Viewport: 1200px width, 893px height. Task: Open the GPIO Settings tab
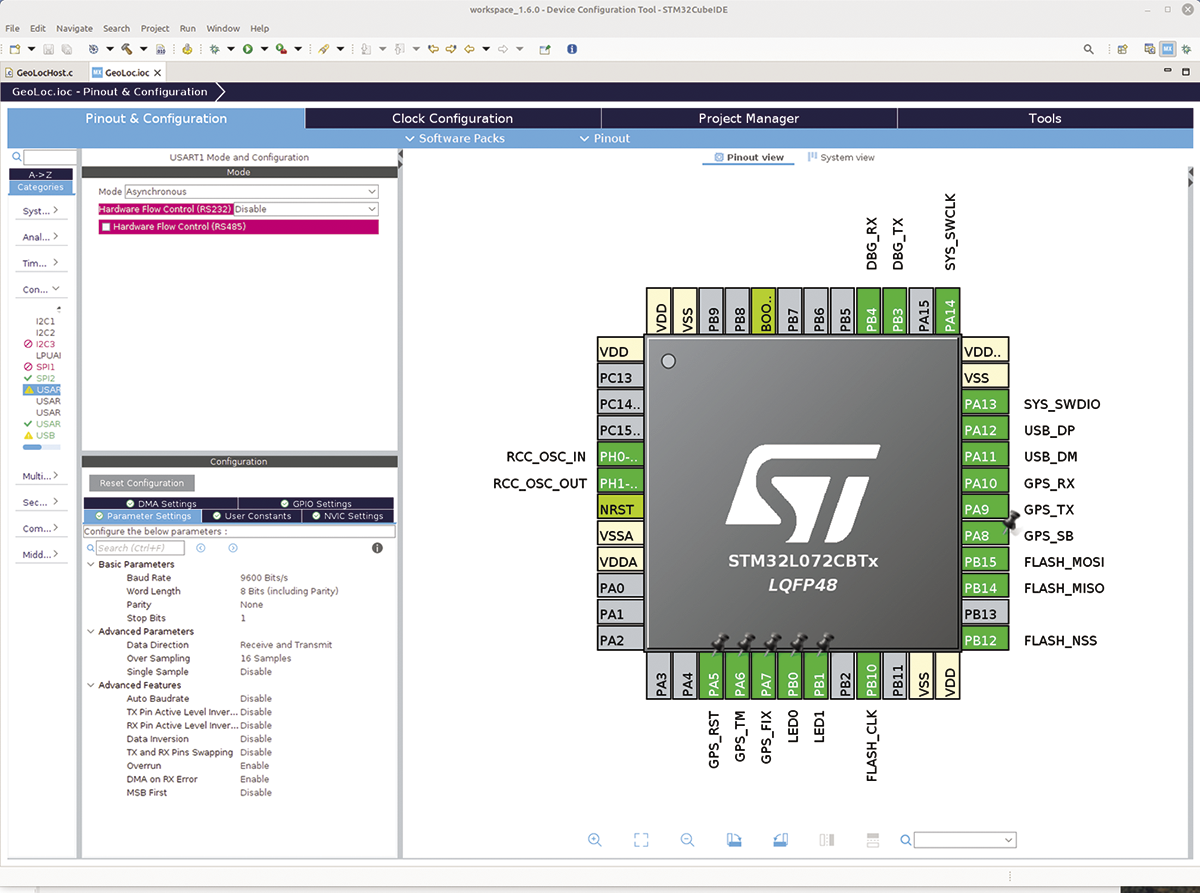pos(316,504)
